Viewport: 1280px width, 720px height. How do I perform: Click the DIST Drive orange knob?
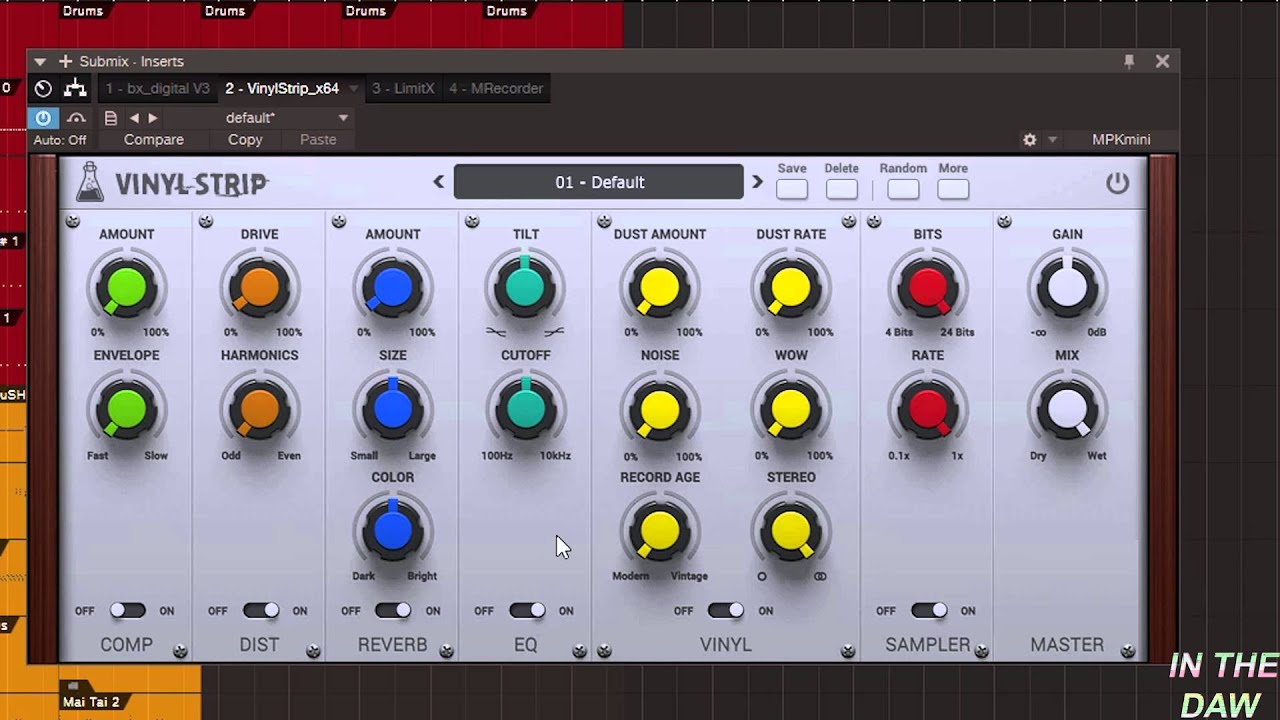click(259, 288)
